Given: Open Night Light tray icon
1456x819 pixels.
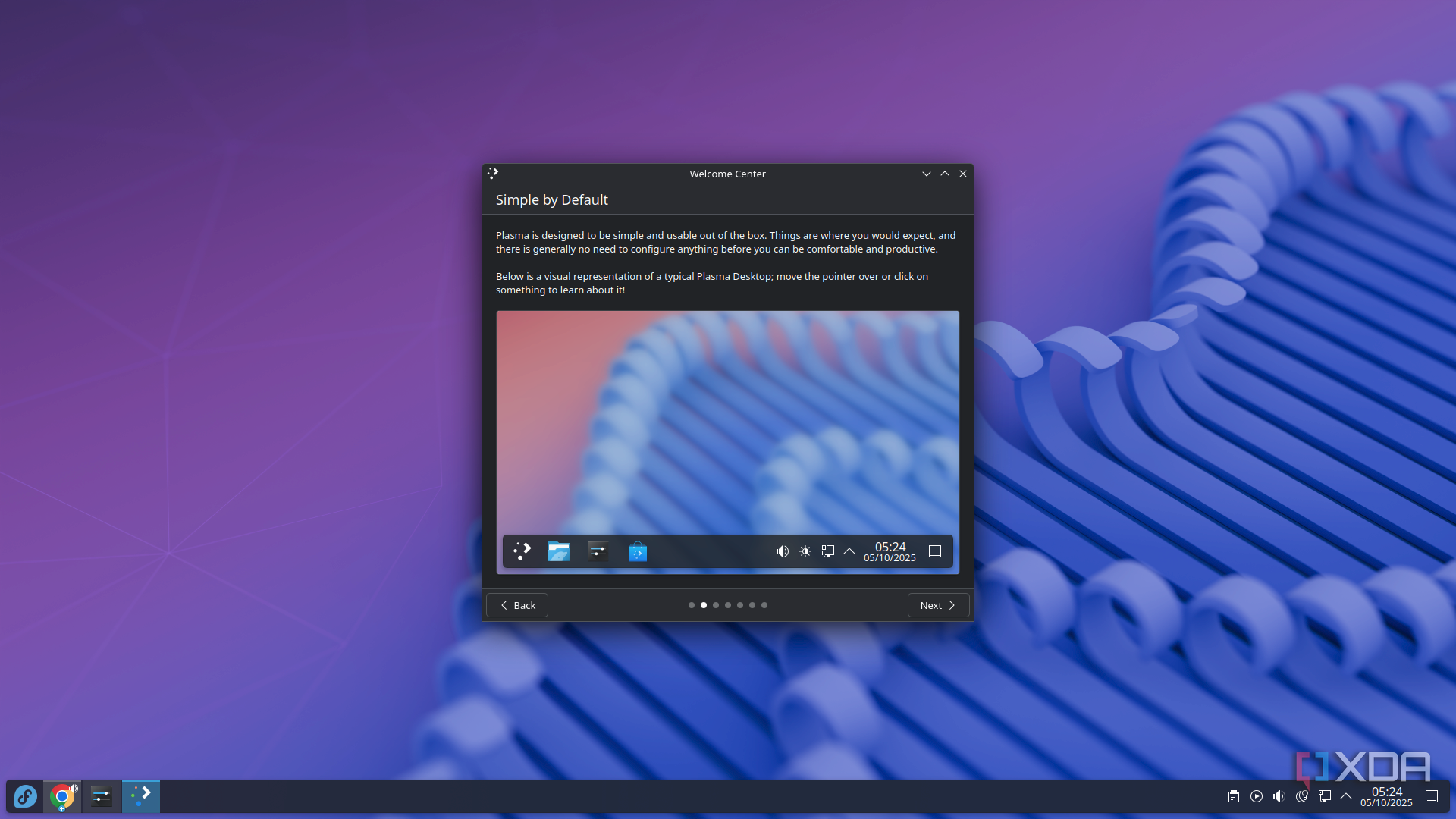Looking at the screenshot, I should tap(1302, 796).
